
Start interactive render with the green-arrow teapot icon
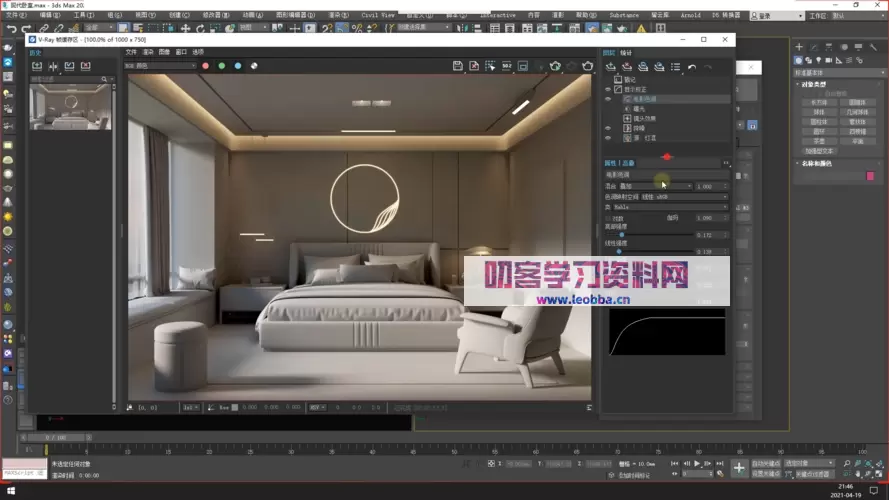tap(555, 66)
